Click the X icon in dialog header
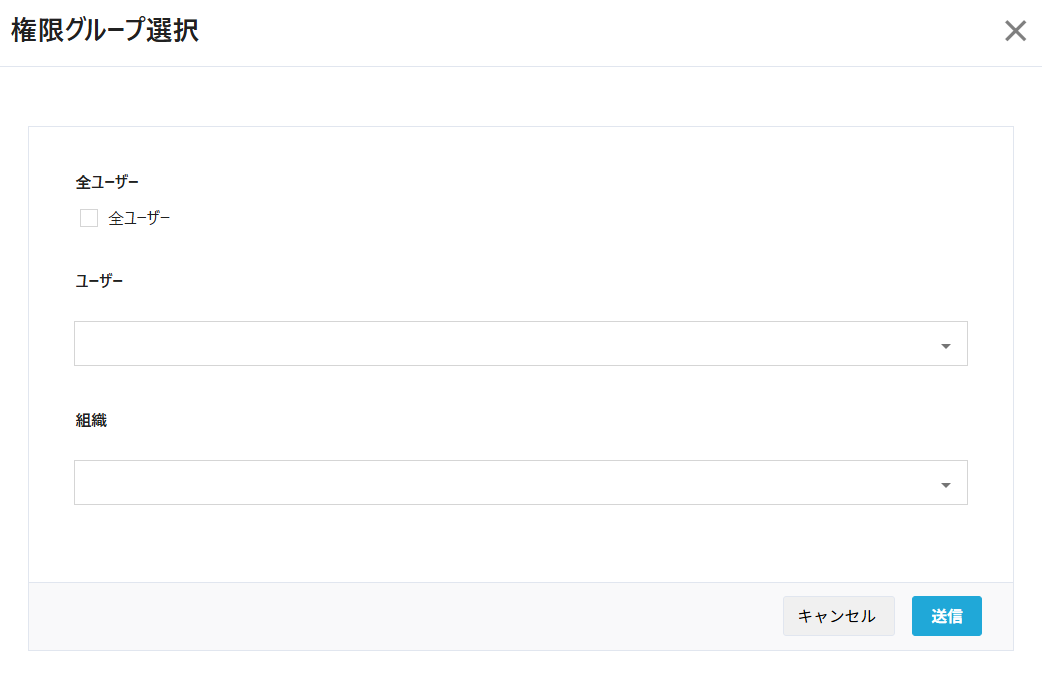This screenshot has height=676, width=1042. click(x=1015, y=31)
